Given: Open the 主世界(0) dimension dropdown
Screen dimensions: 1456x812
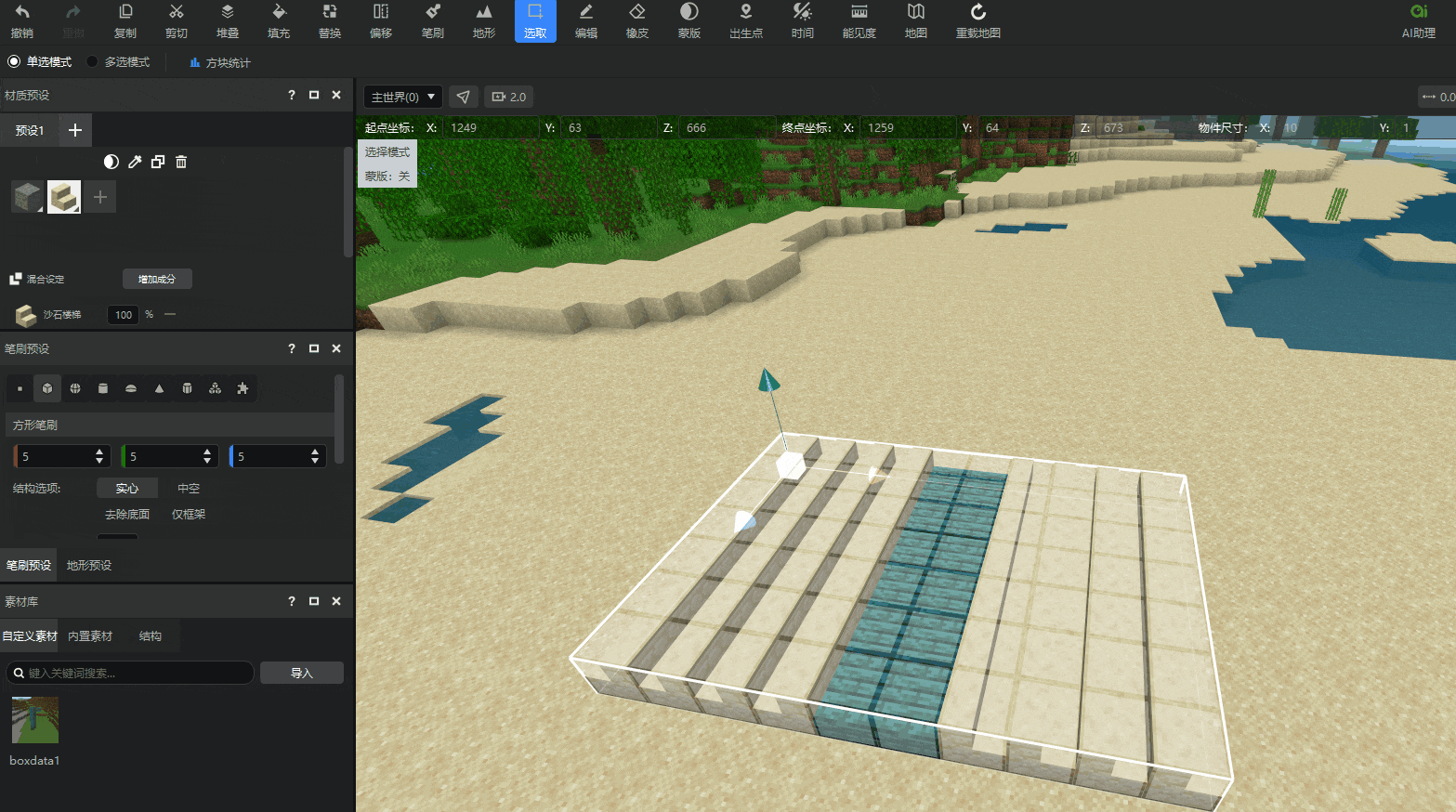Looking at the screenshot, I should [403, 97].
